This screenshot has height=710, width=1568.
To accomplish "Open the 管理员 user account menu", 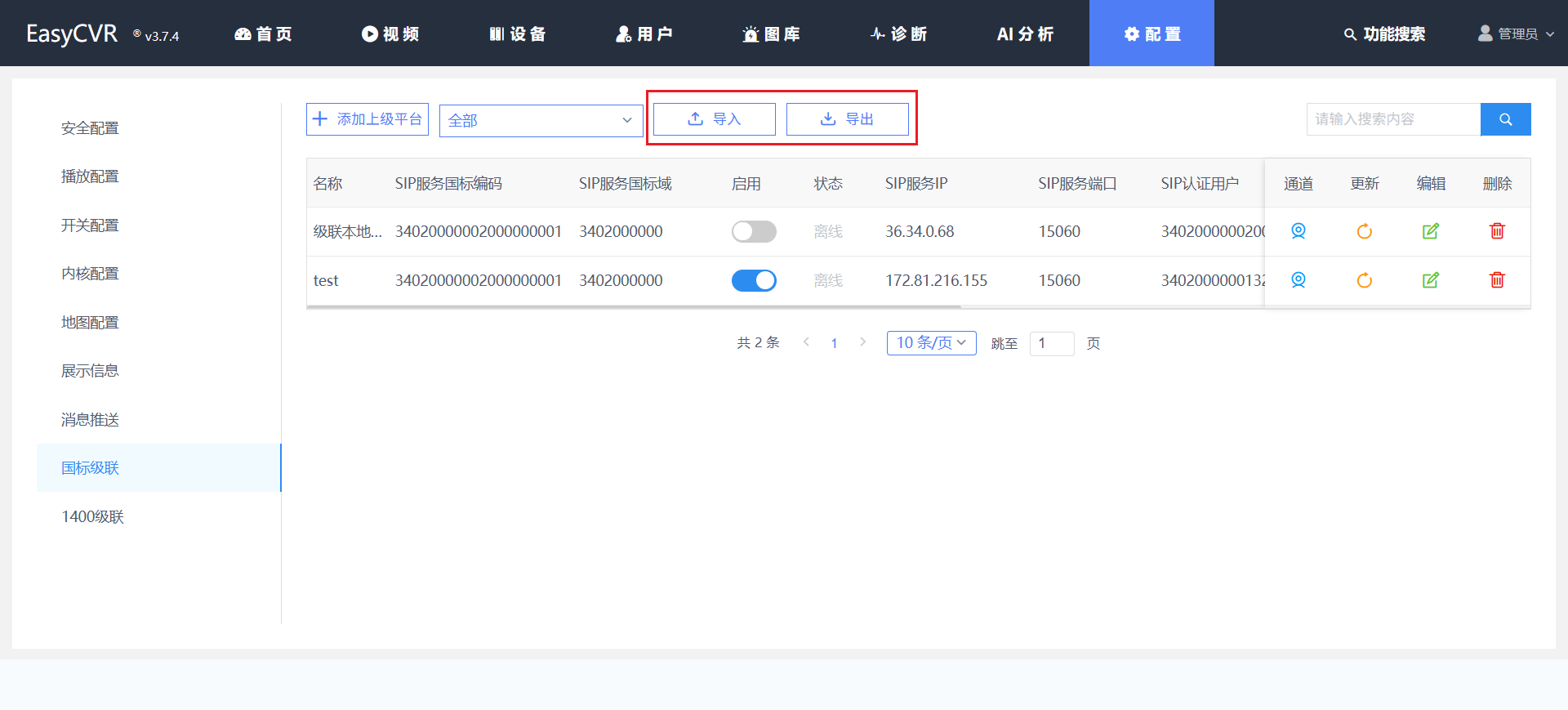I will [1517, 33].
